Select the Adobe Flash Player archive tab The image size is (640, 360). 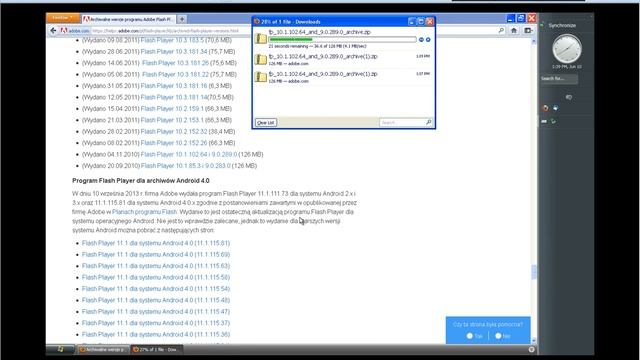coord(128,19)
